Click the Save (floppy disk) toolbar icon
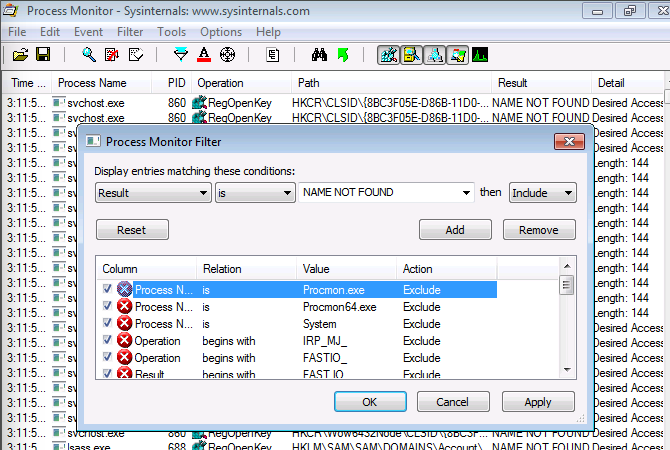This screenshot has width=670, height=450. point(43,54)
